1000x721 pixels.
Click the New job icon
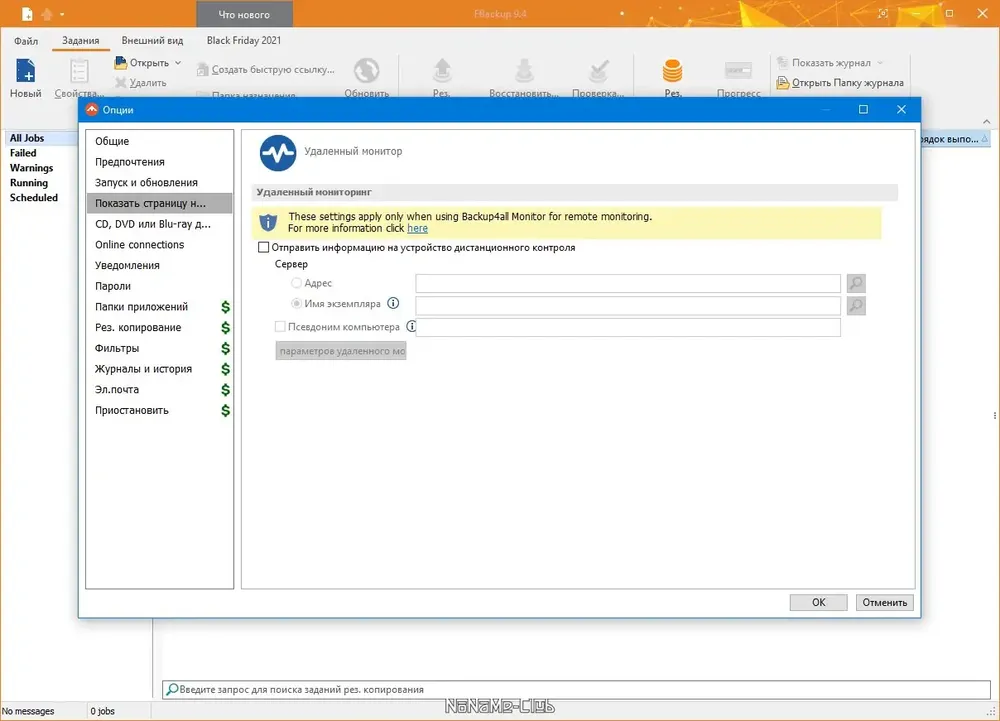click(26, 70)
